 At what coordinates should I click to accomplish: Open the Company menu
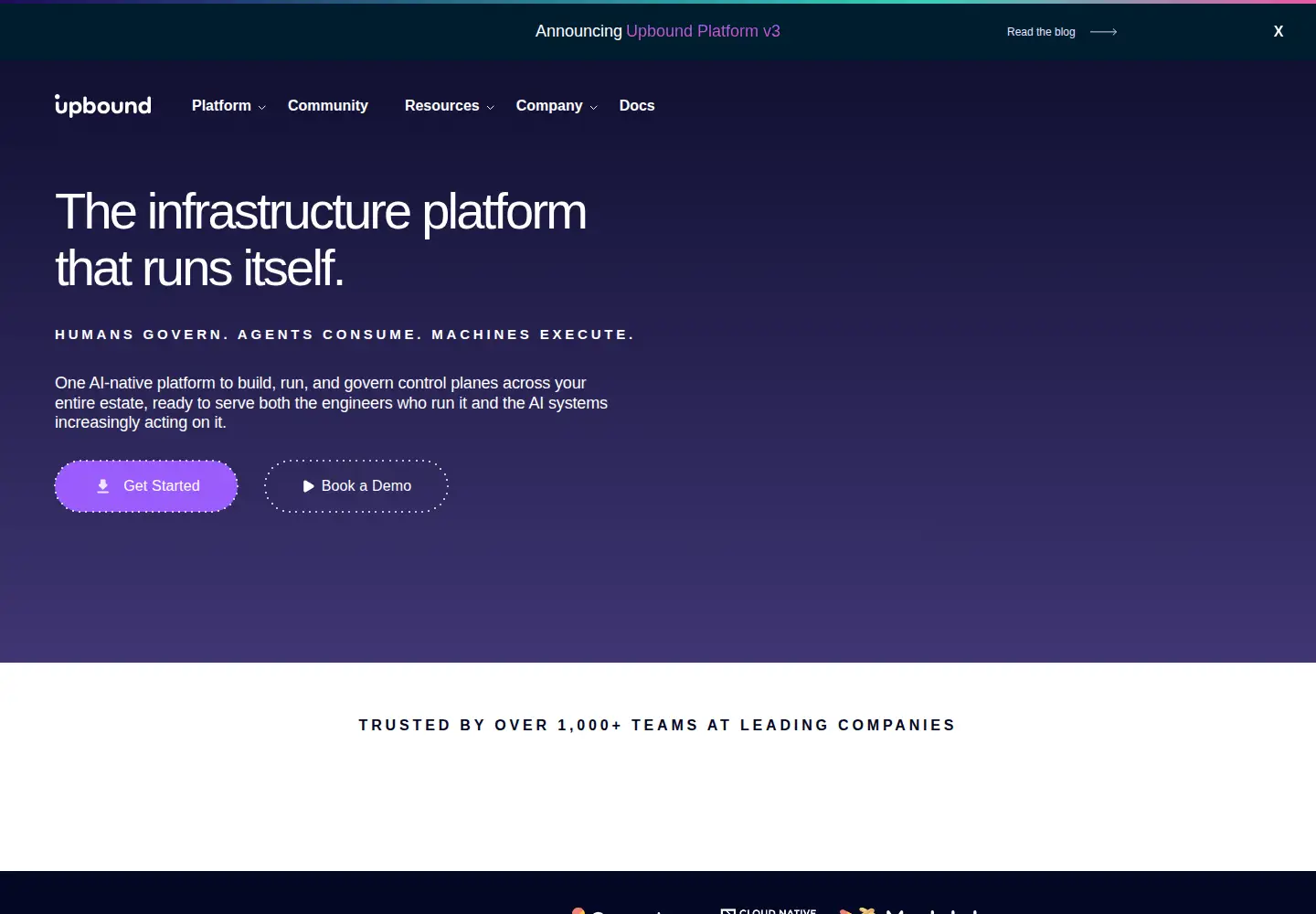(549, 106)
